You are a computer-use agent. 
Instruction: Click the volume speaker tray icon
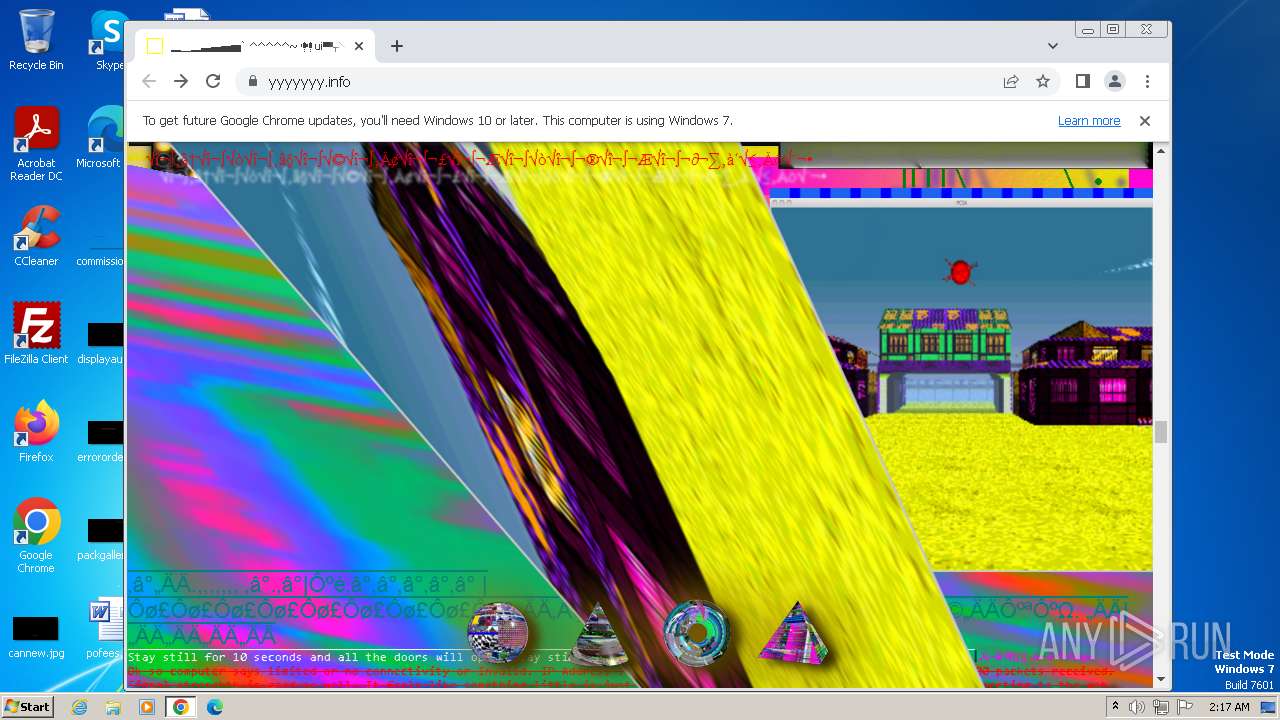point(1137,707)
